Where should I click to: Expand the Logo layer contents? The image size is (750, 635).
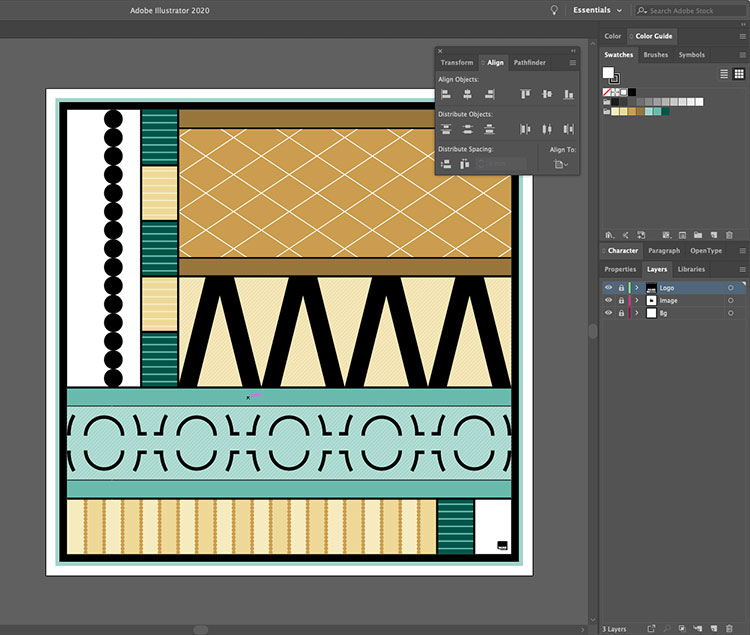pyautogui.click(x=636, y=288)
